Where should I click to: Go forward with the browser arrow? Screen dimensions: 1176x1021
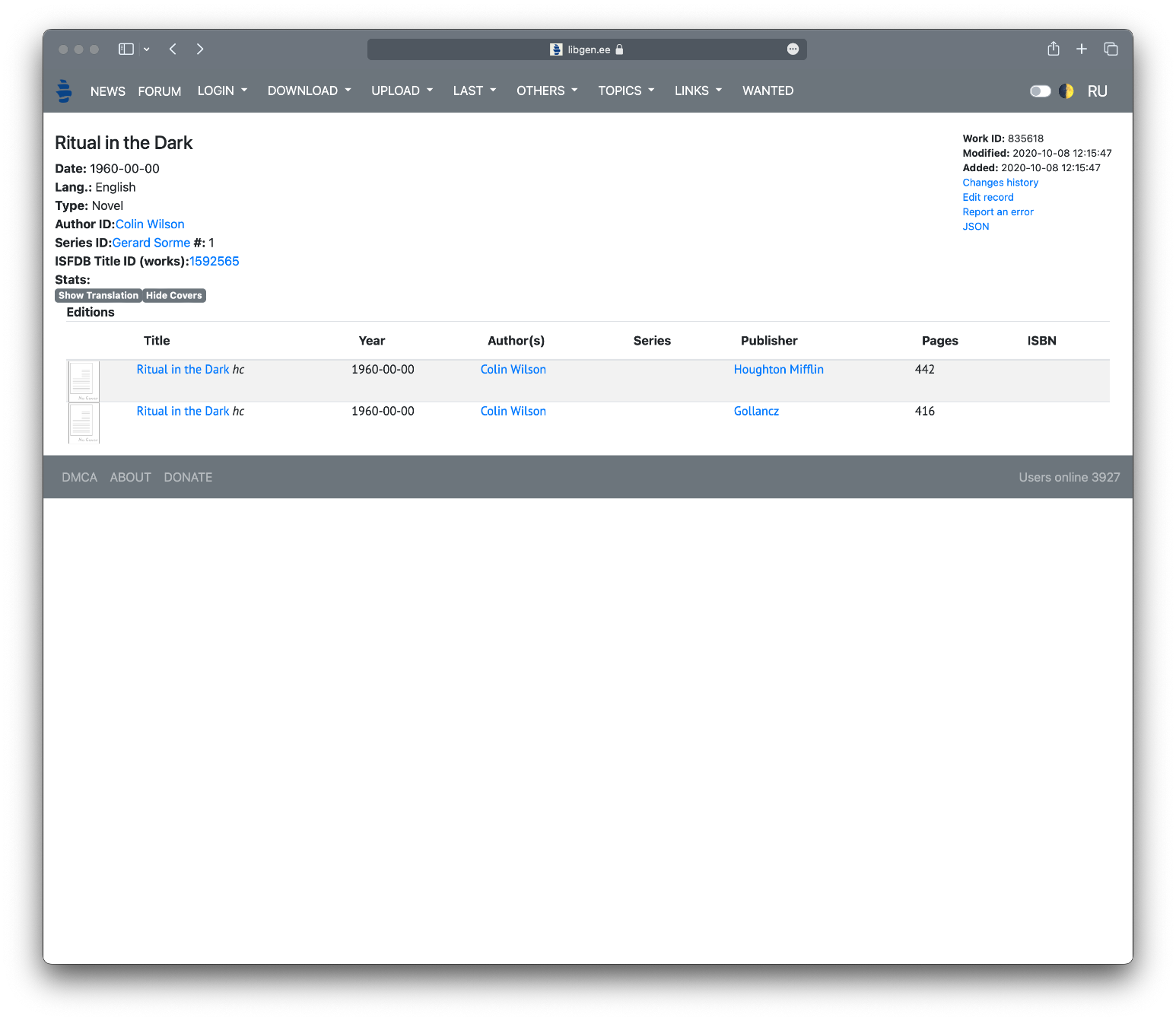(x=200, y=49)
